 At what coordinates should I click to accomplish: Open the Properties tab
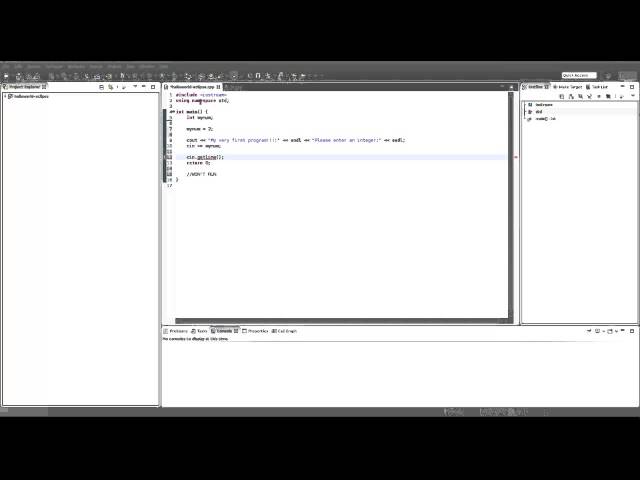255,331
